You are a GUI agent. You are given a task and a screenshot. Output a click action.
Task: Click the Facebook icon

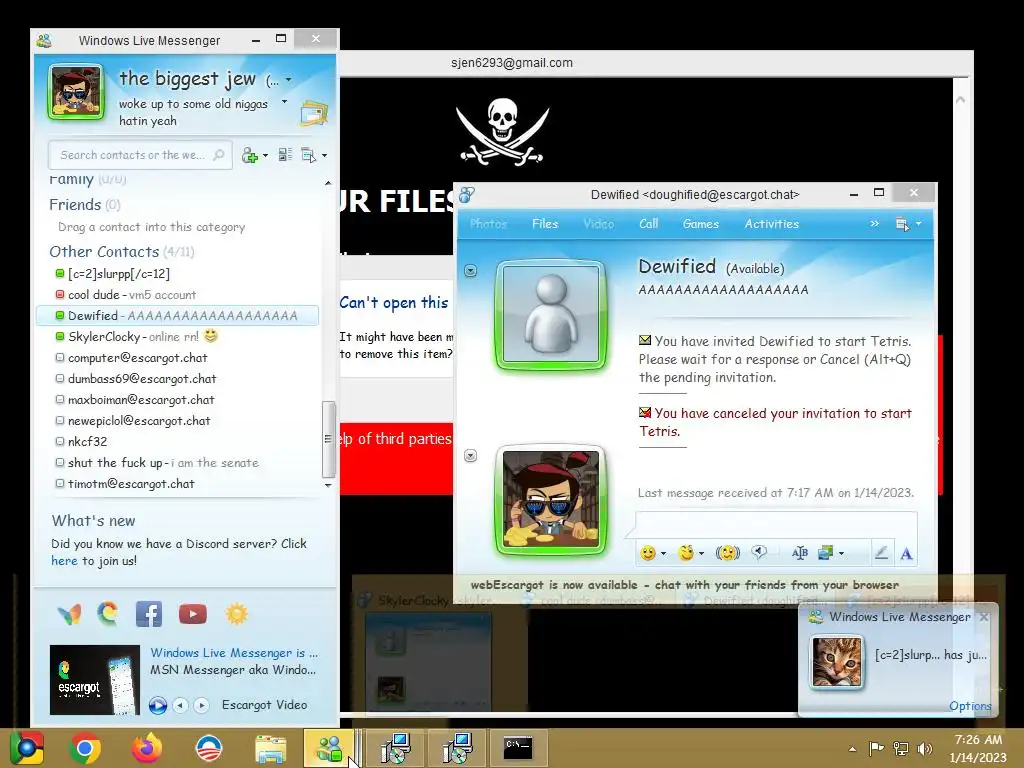click(x=149, y=614)
